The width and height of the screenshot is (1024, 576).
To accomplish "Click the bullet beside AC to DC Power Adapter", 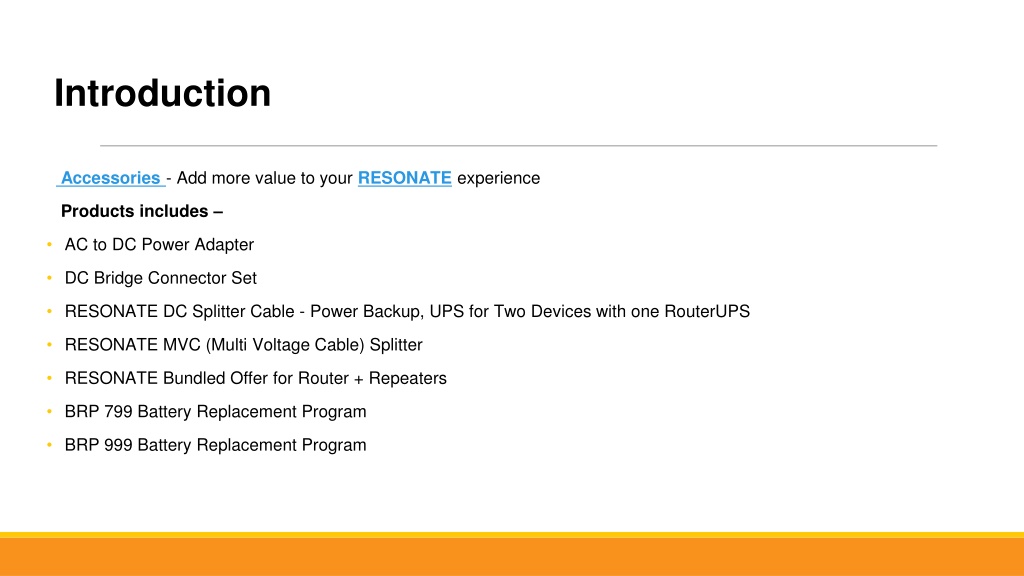I will point(50,244).
